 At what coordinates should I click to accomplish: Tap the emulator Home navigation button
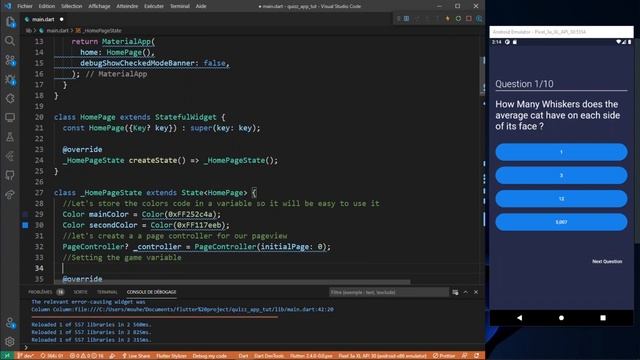click(561, 318)
